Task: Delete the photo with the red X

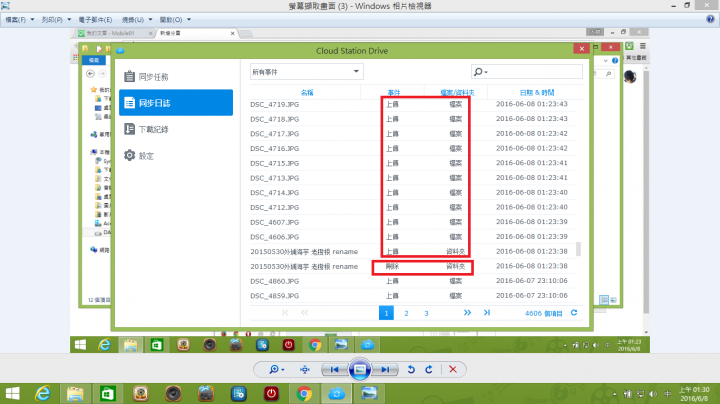Action: coord(453,369)
